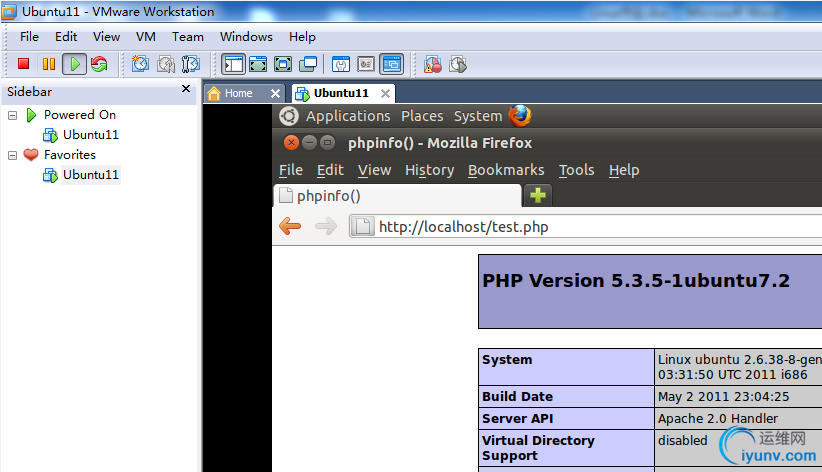Select Ubuntu11 under Favorites
Viewport: 822px width, 472px height.
coord(91,175)
